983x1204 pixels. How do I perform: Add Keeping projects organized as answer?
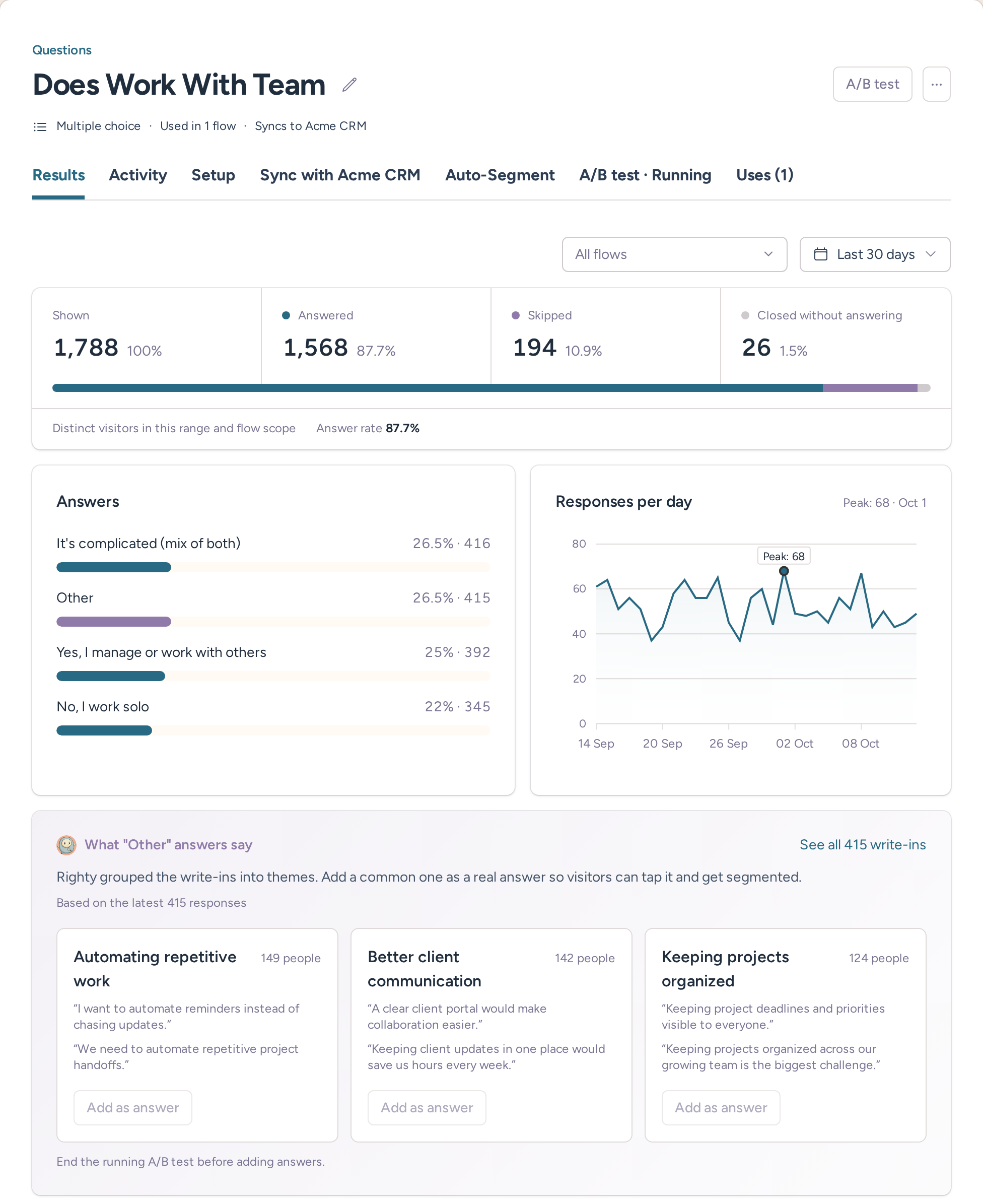click(720, 1107)
